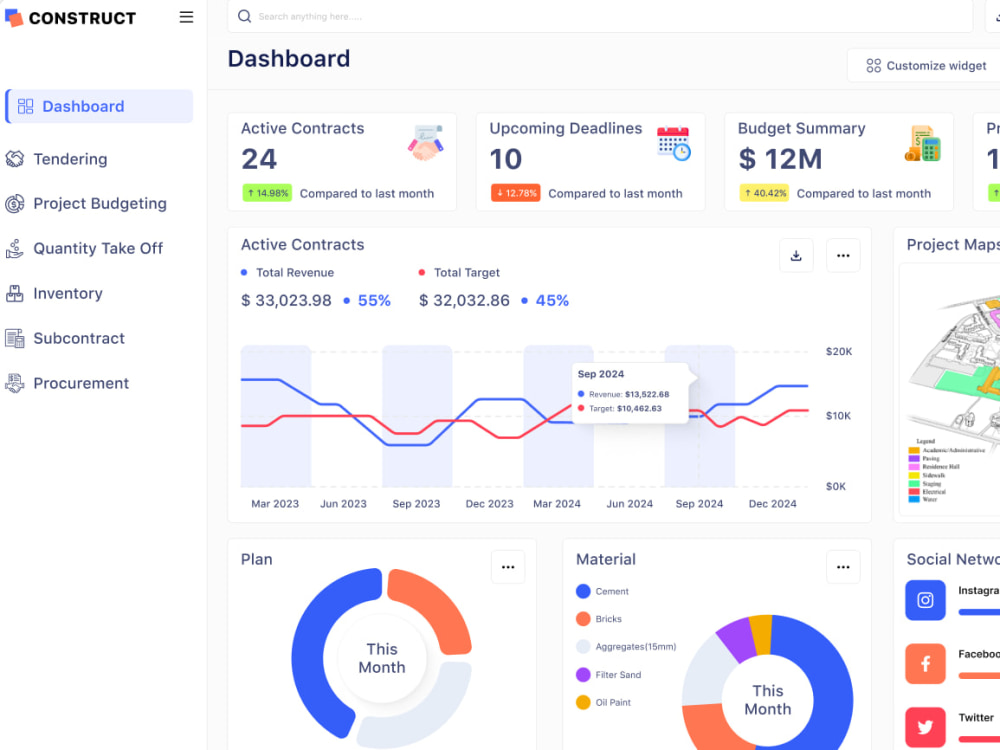The width and height of the screenshot is (1000, 750).
Task: Click the 55% revenue percentage
Action: click(x=374, y=300)
